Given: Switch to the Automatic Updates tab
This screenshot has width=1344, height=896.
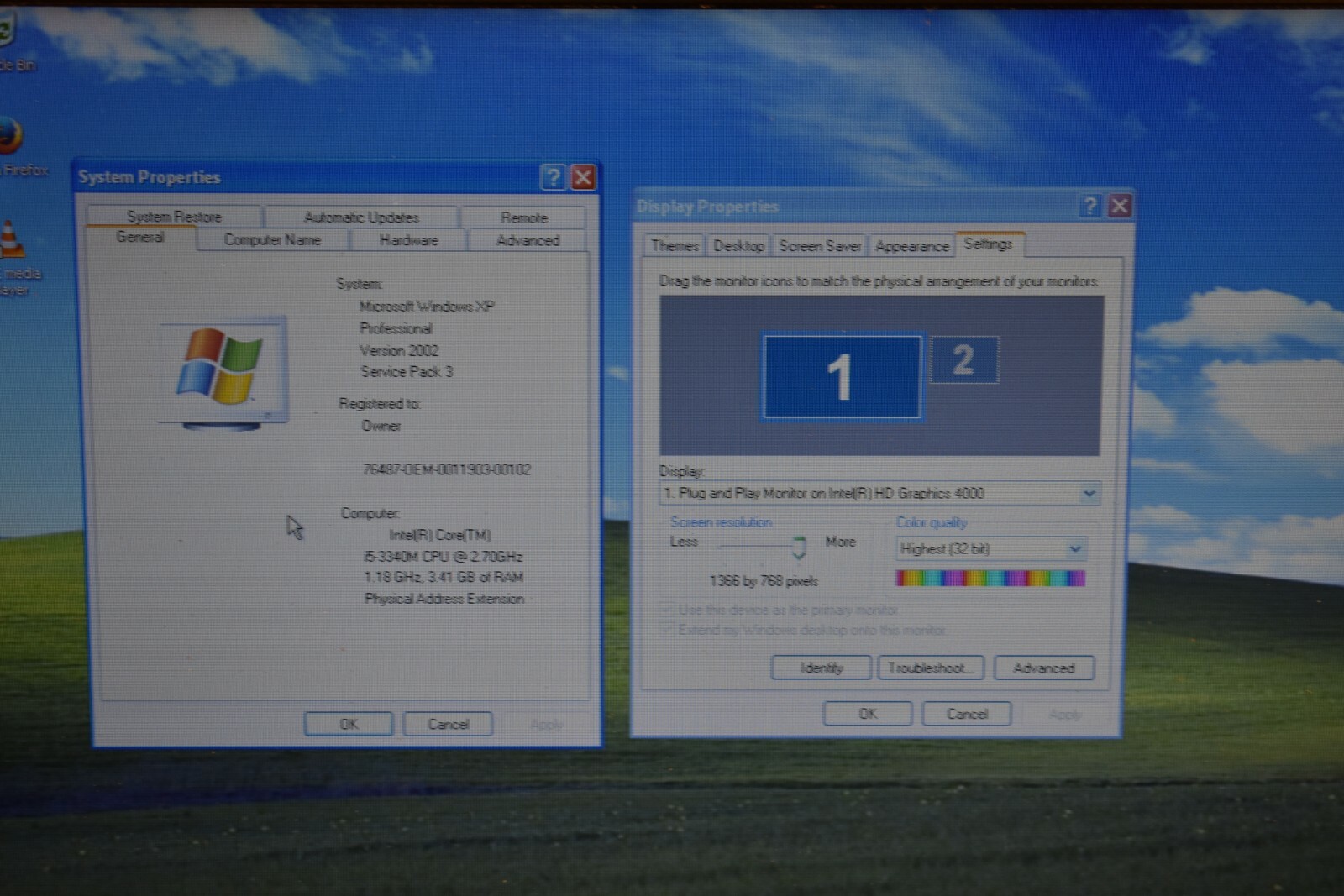Looking at the screenshot, I should point(361,217).
